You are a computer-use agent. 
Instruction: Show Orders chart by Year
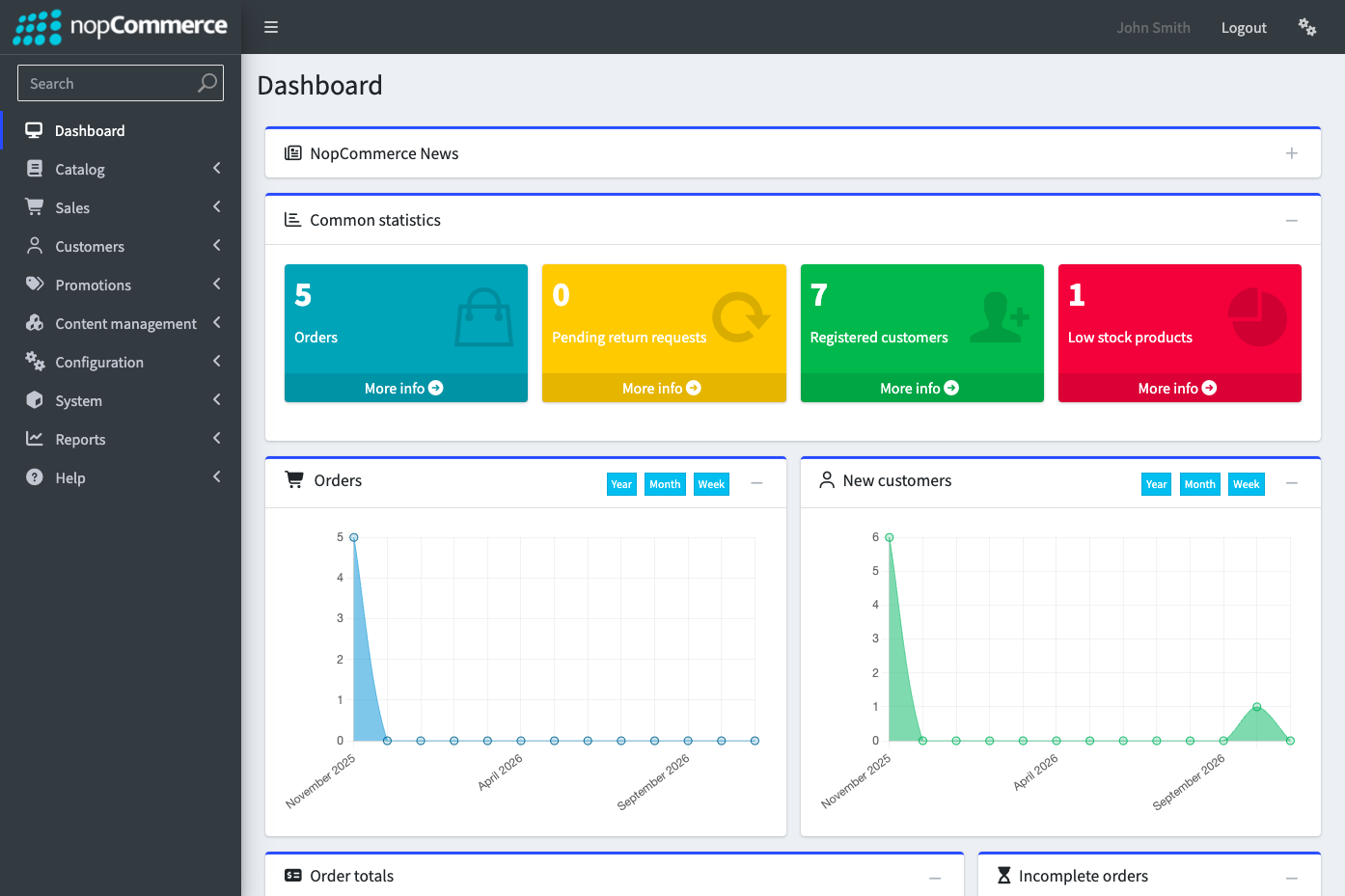[x=621, y=484]
